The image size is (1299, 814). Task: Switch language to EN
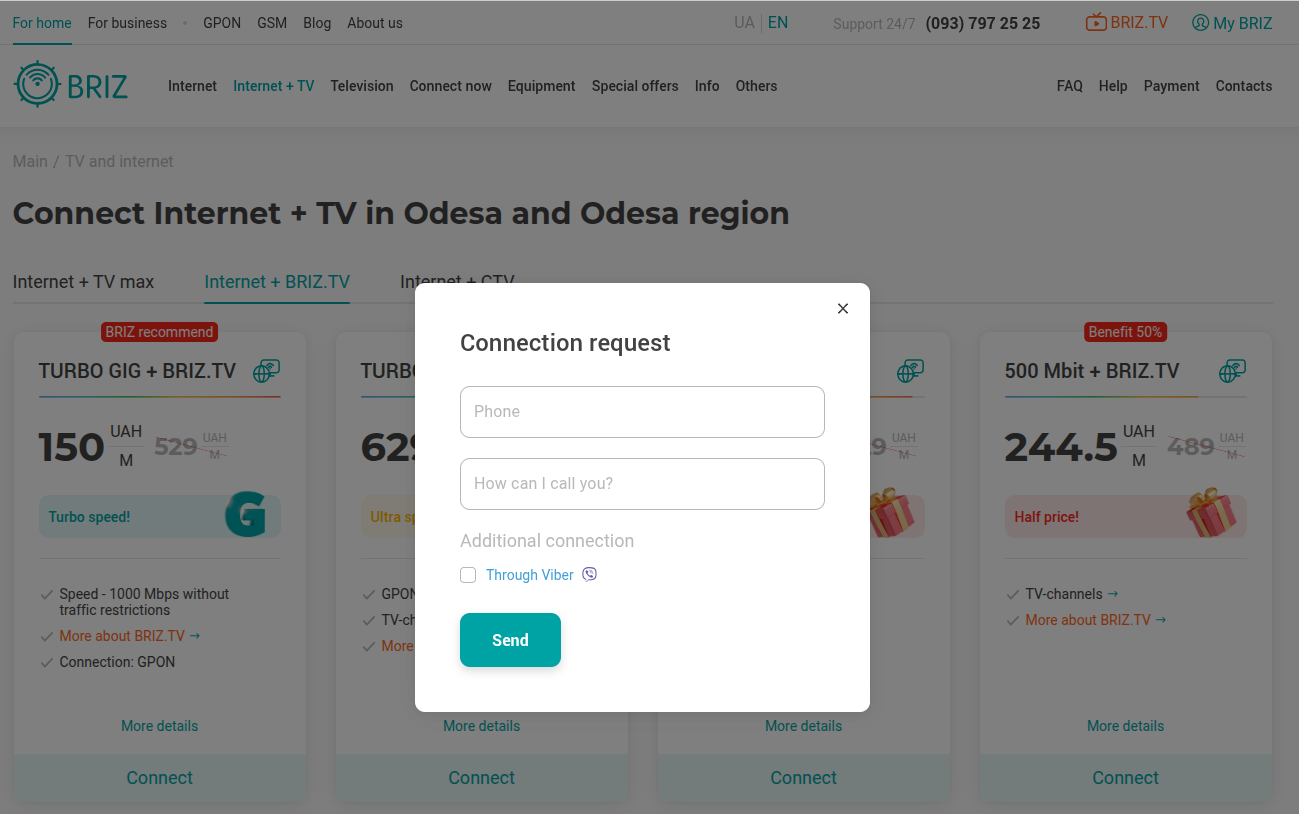pyautogui.click(x=778, y=22)
